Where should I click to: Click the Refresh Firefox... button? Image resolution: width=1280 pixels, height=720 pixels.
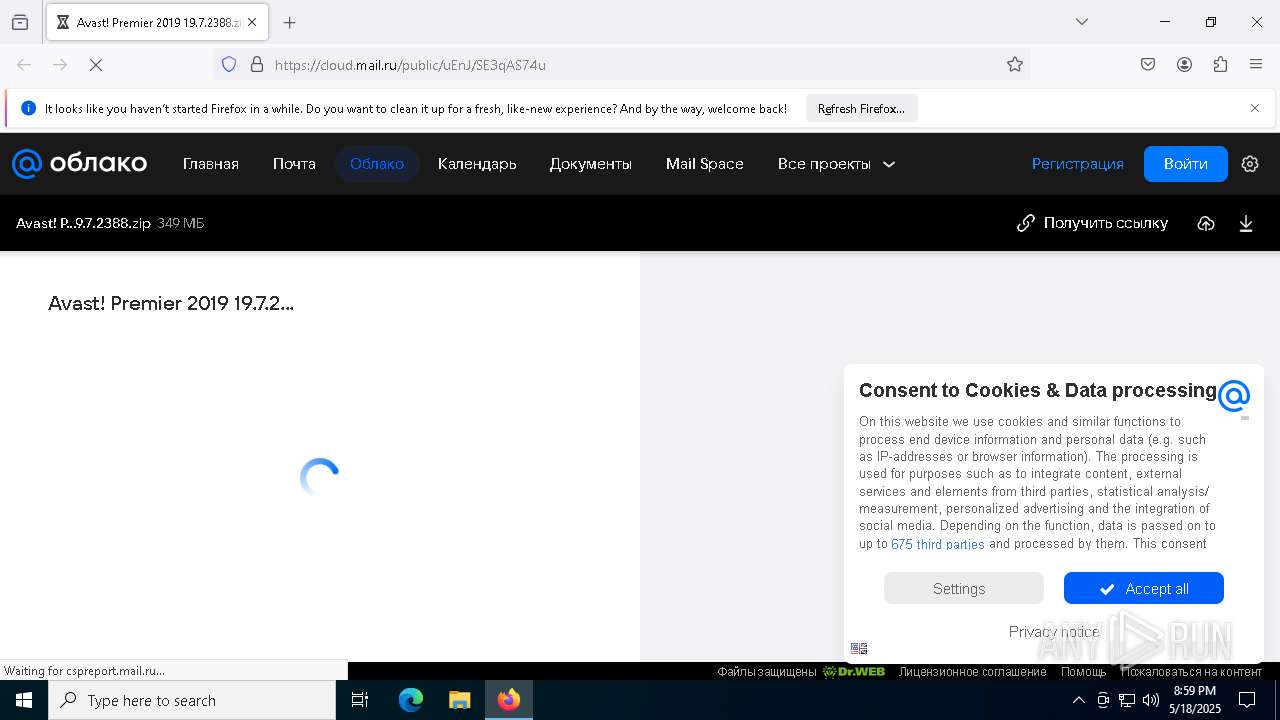[861, 109]
